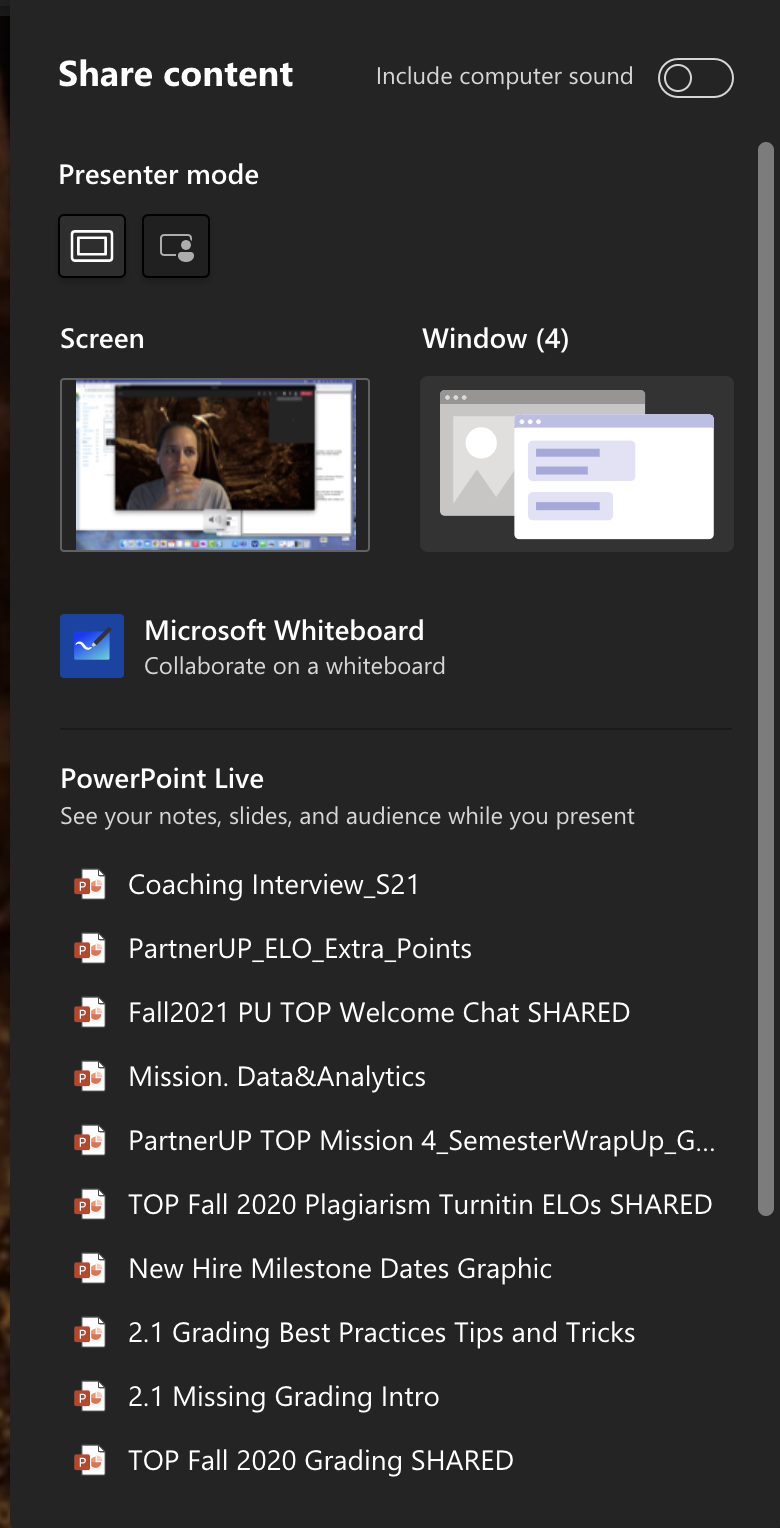
Task: Select Microsoft Whiteboard to collaborate
Action: [285, 645]
